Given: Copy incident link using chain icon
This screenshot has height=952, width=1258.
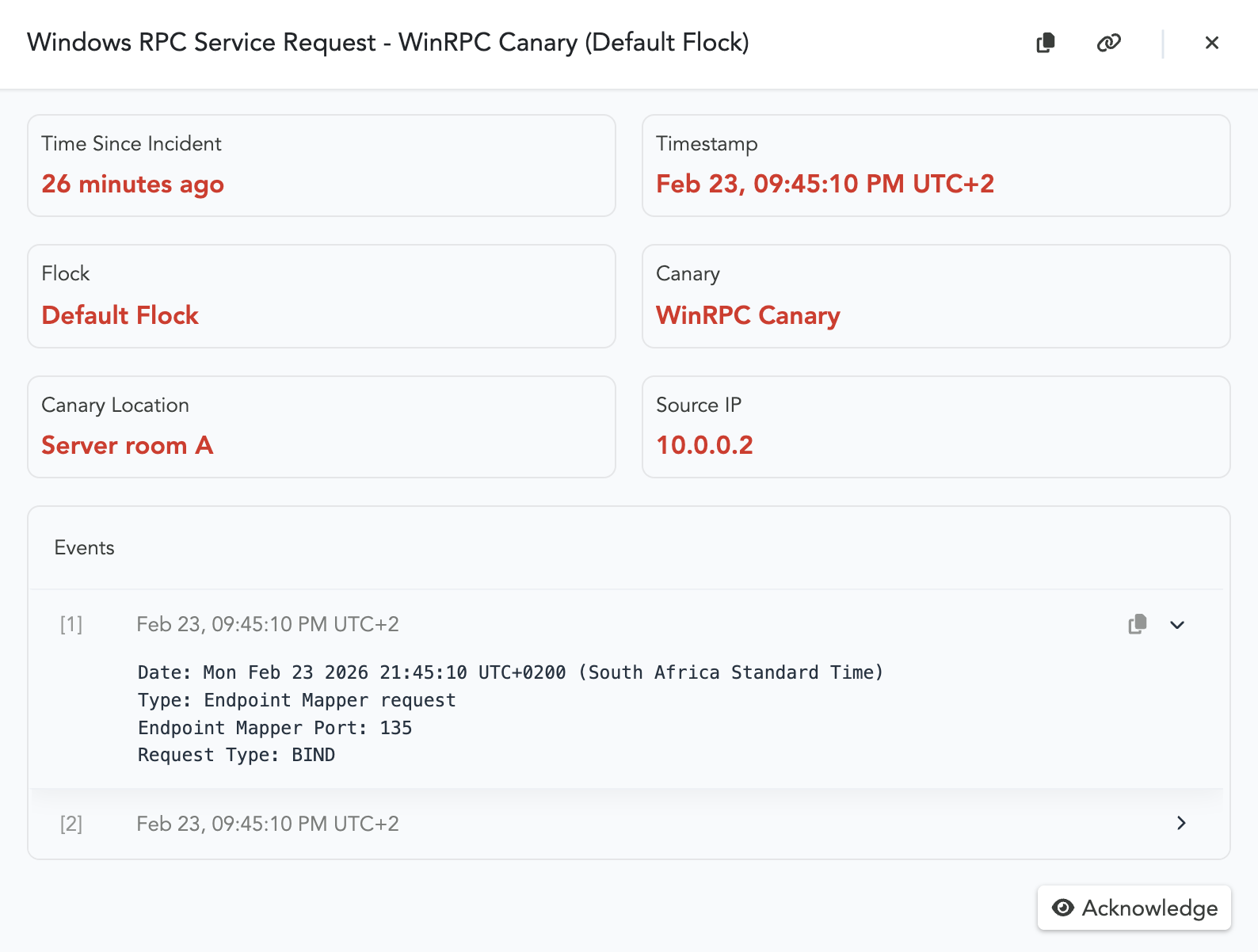Looking at the screenshot, I should 1108,43.
